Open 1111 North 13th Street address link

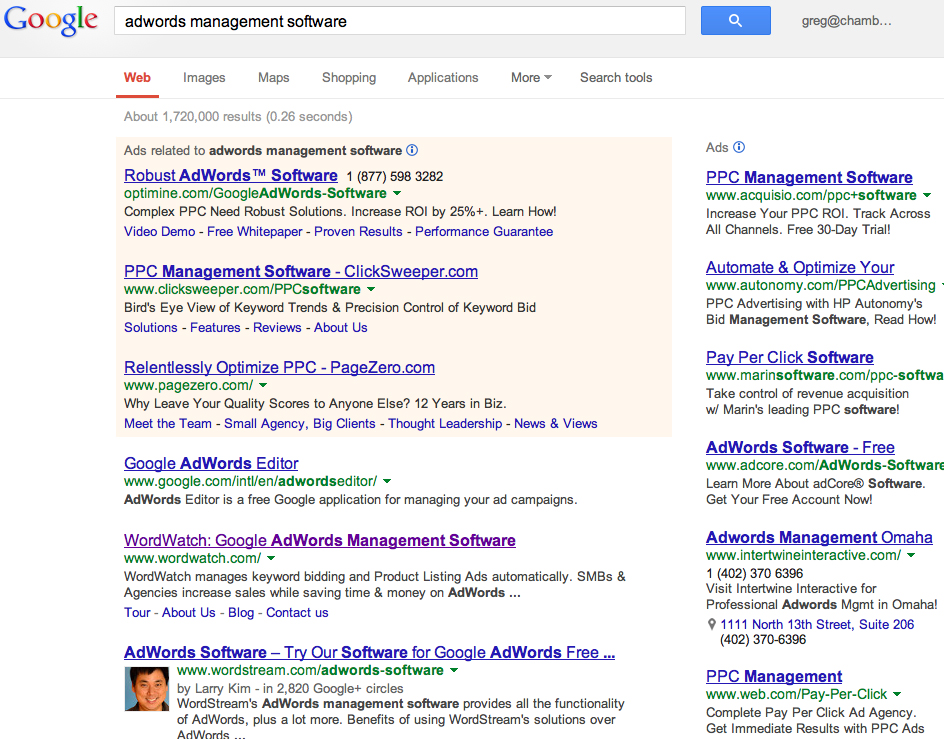[x=817, y=625]
